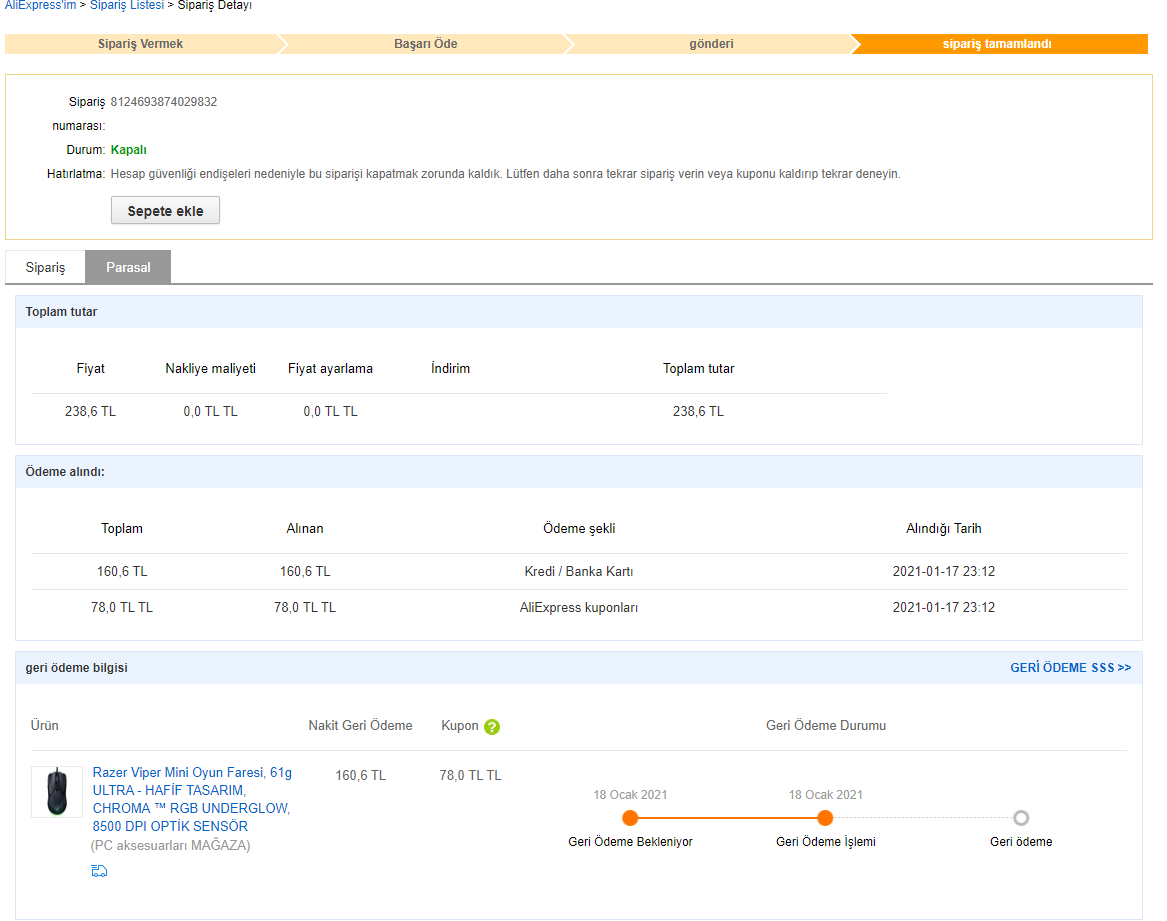Click the final Geri ödeme timeline circle

[x=1021, y=818]
